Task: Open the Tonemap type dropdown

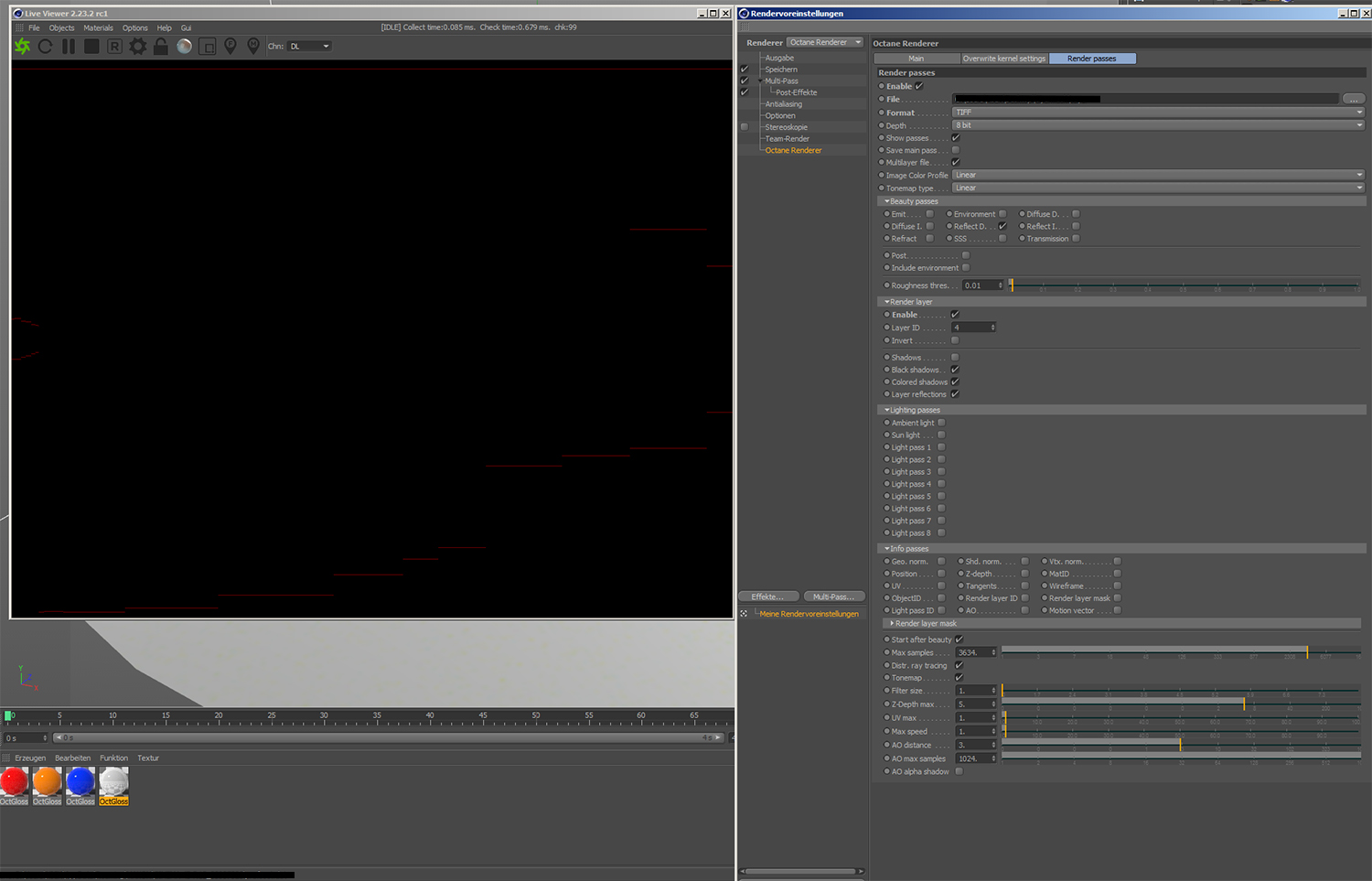Action: (x=1158, y=188)
